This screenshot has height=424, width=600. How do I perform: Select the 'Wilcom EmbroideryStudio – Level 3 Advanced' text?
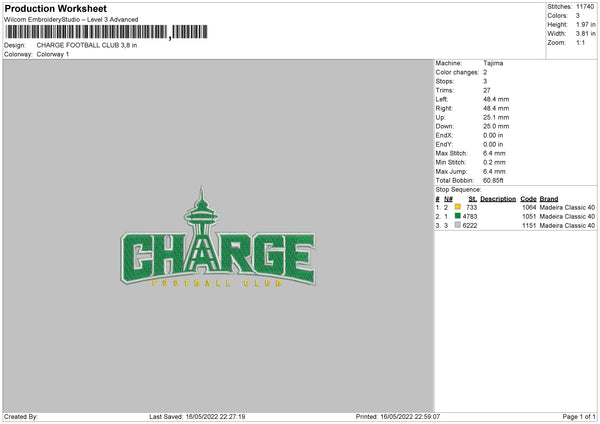[71, 20]
